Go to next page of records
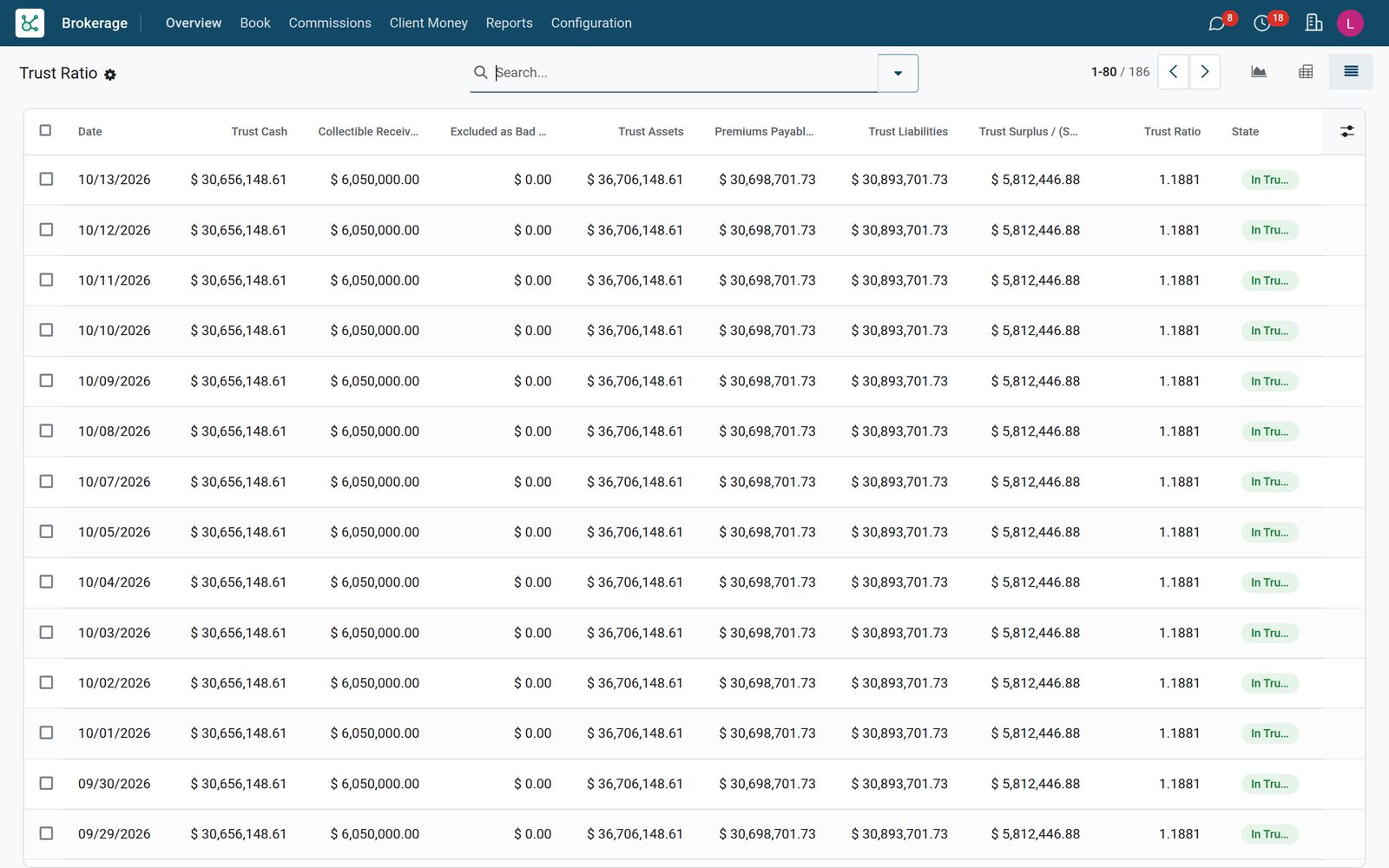The image size is (1389, 868). point(1205,72)
